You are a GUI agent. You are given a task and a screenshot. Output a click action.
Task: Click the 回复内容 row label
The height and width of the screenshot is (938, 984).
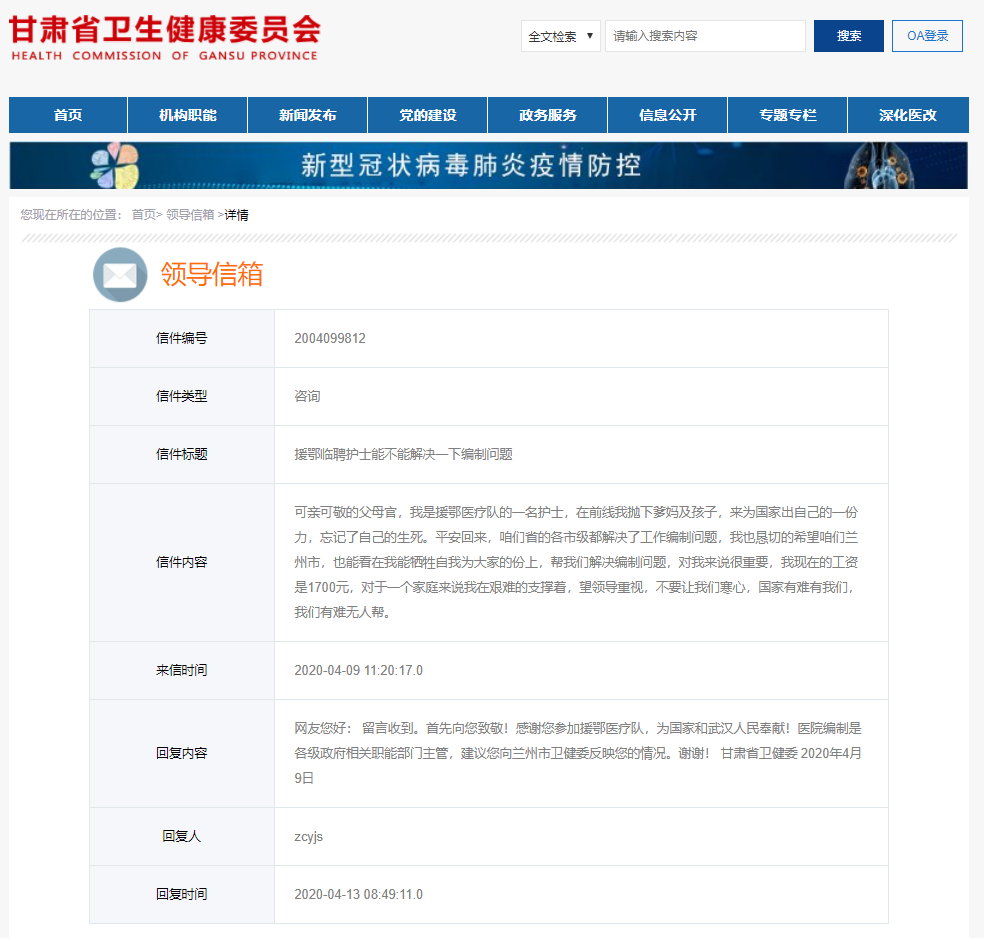point(181,753)
